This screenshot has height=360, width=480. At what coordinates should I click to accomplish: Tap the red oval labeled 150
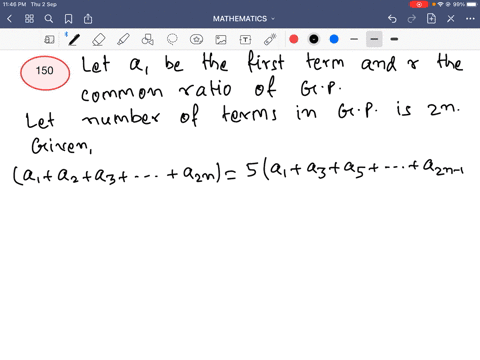pos(45,73)
